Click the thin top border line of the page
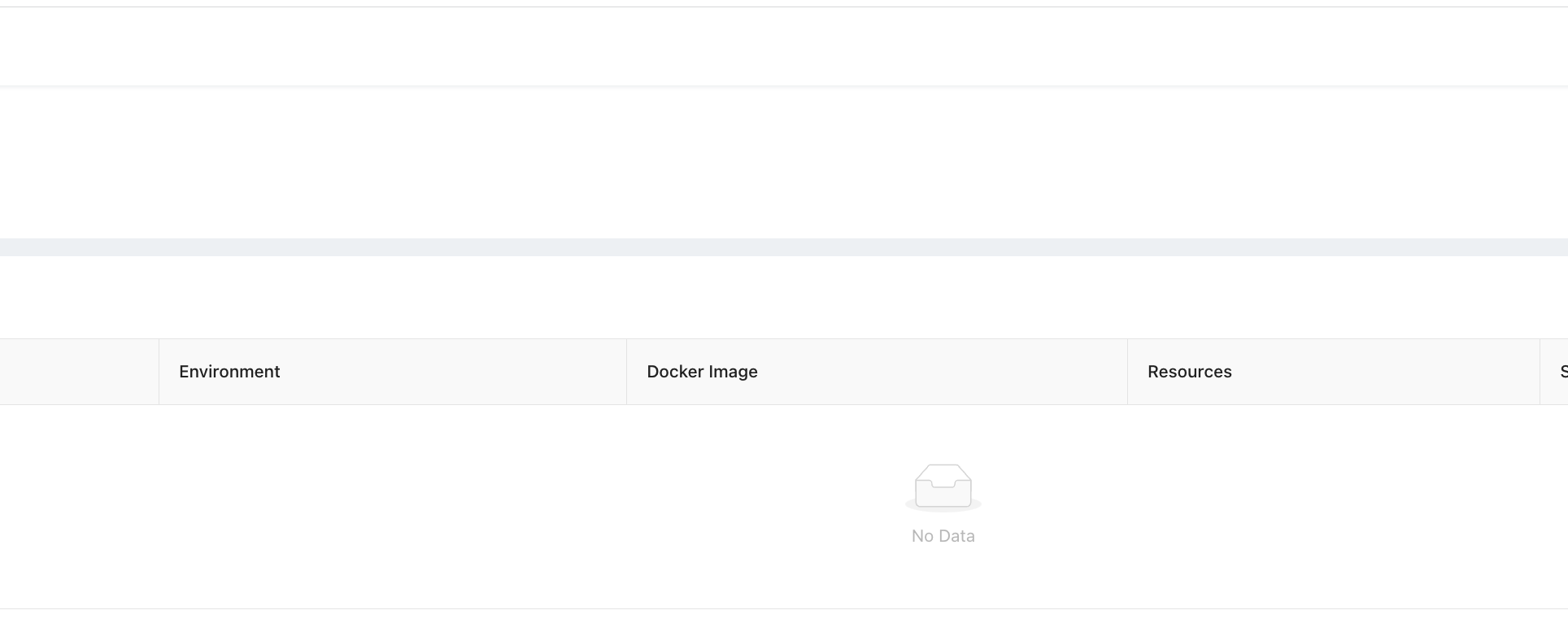This screenshot has width=1568, height=619. point(784,7)
